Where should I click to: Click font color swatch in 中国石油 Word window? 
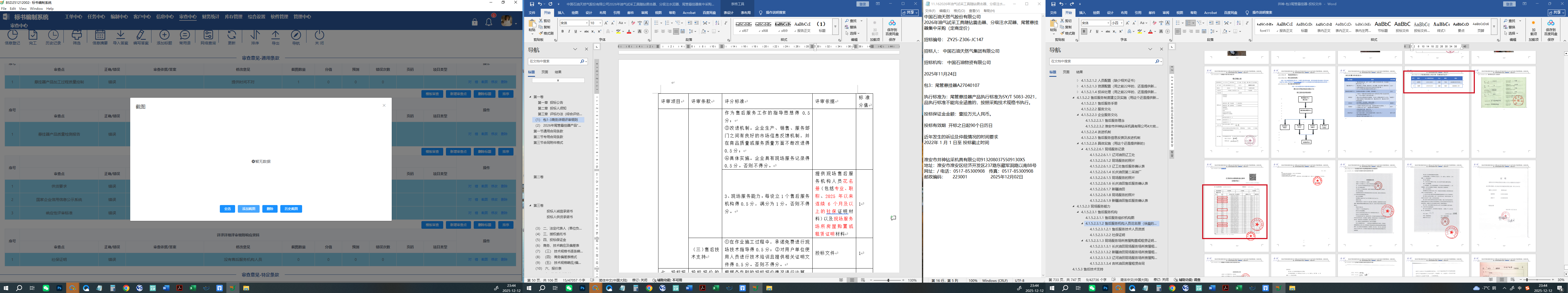pos(629,31)
